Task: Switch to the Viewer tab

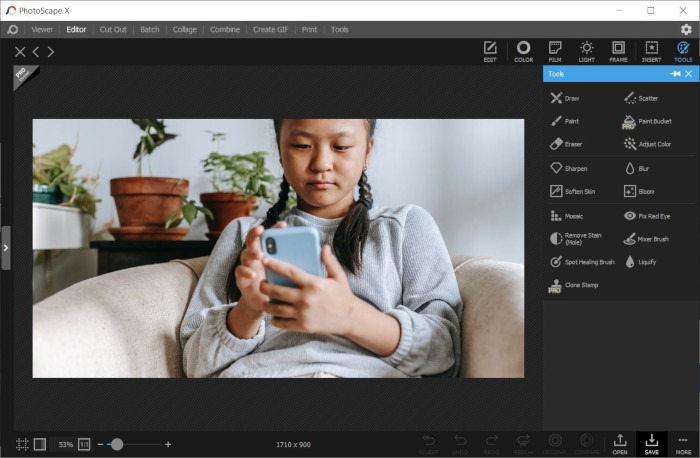Action: coord(42,29)
